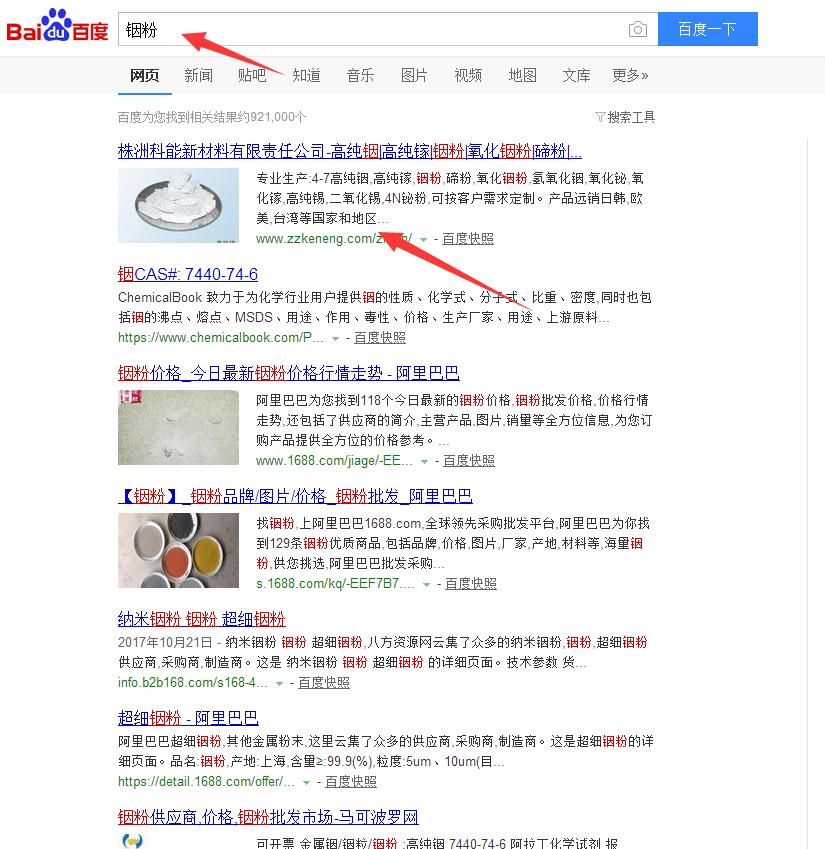The width and height of the screenshot is (825, 849).
Task: Click the colored powder bowls thumbnail
Action: 179,550
